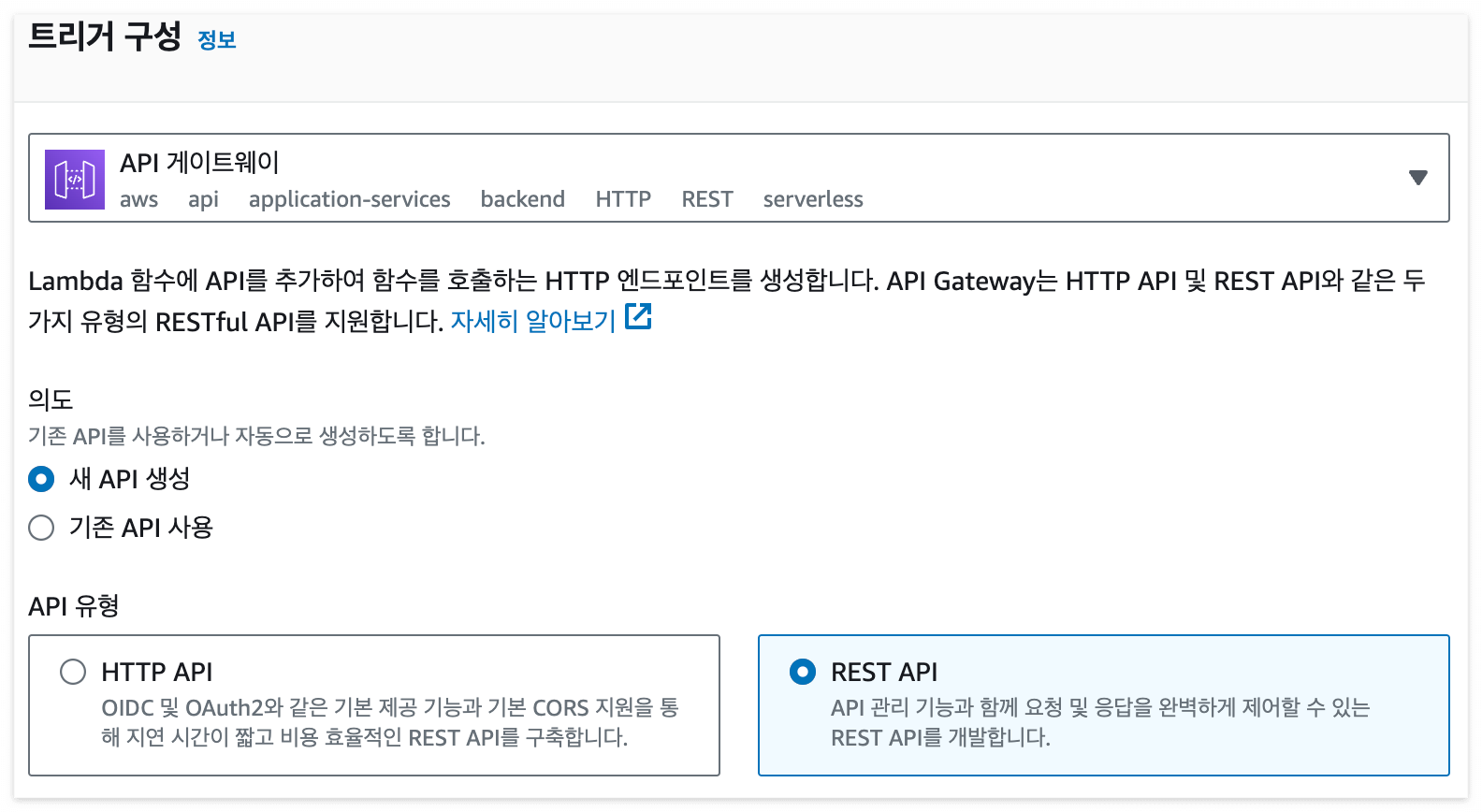Open the 정보 info link

click(217, 40)
